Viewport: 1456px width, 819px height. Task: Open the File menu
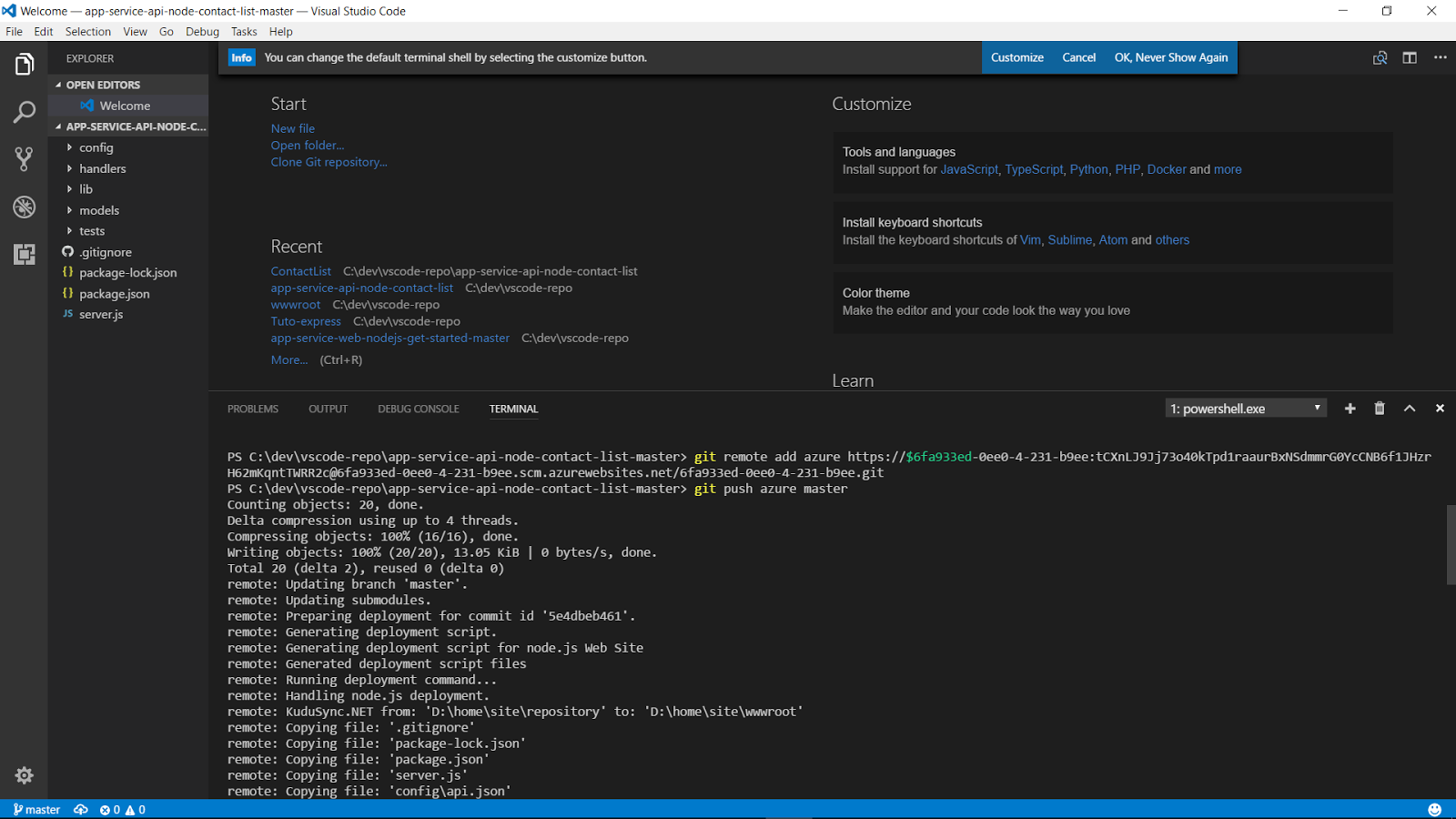coord(14,32)
